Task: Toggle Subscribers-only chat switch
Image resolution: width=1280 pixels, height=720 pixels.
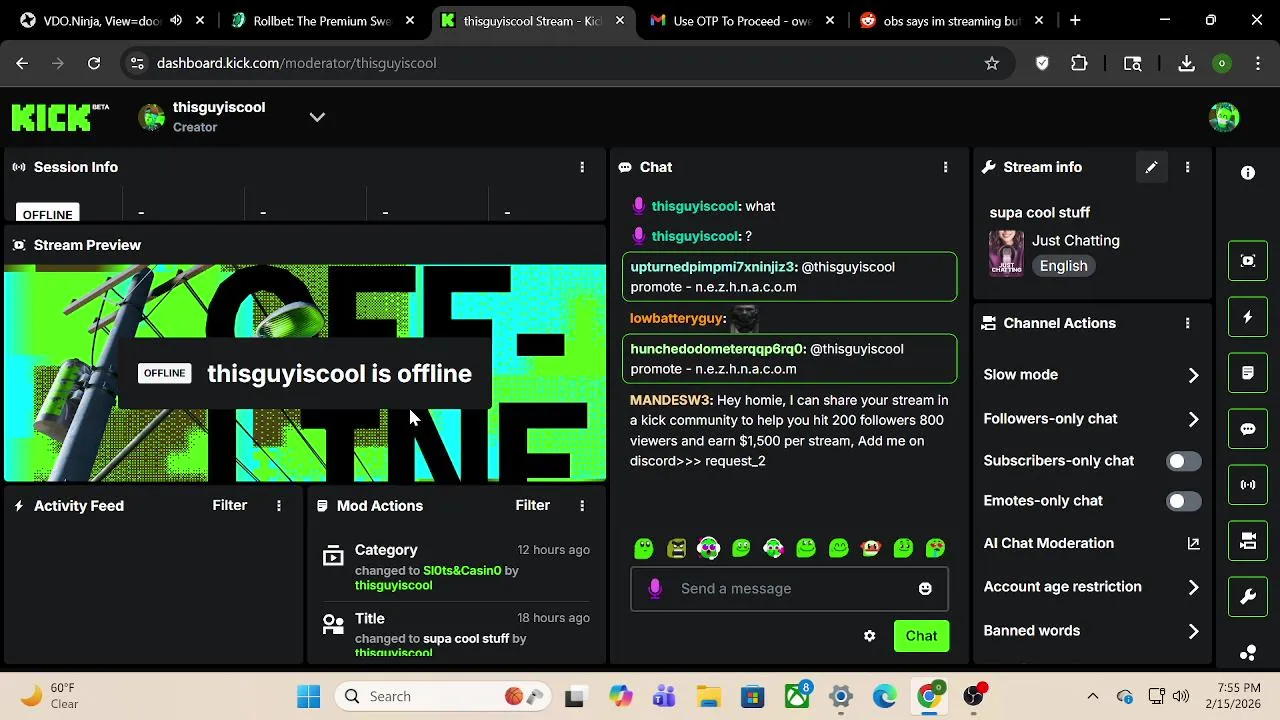Action: coord(1184,461)
